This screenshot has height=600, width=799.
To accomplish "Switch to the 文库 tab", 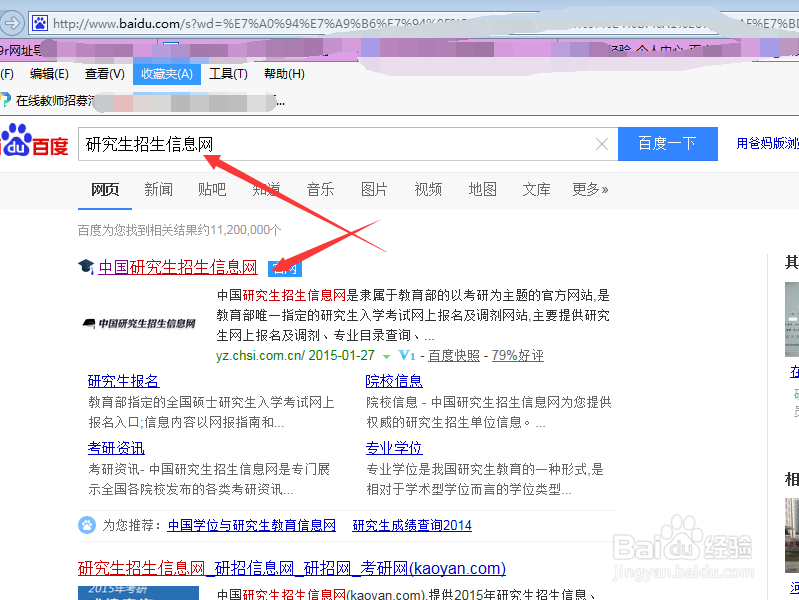I will coord(536,190).
